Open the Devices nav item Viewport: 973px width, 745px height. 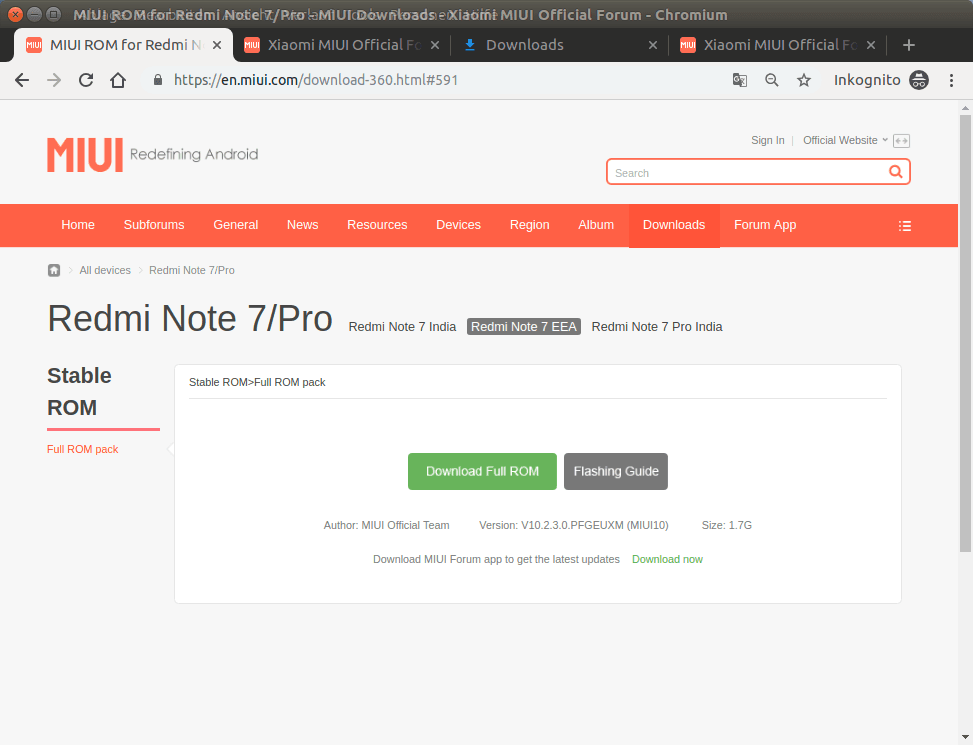point(459,225)
